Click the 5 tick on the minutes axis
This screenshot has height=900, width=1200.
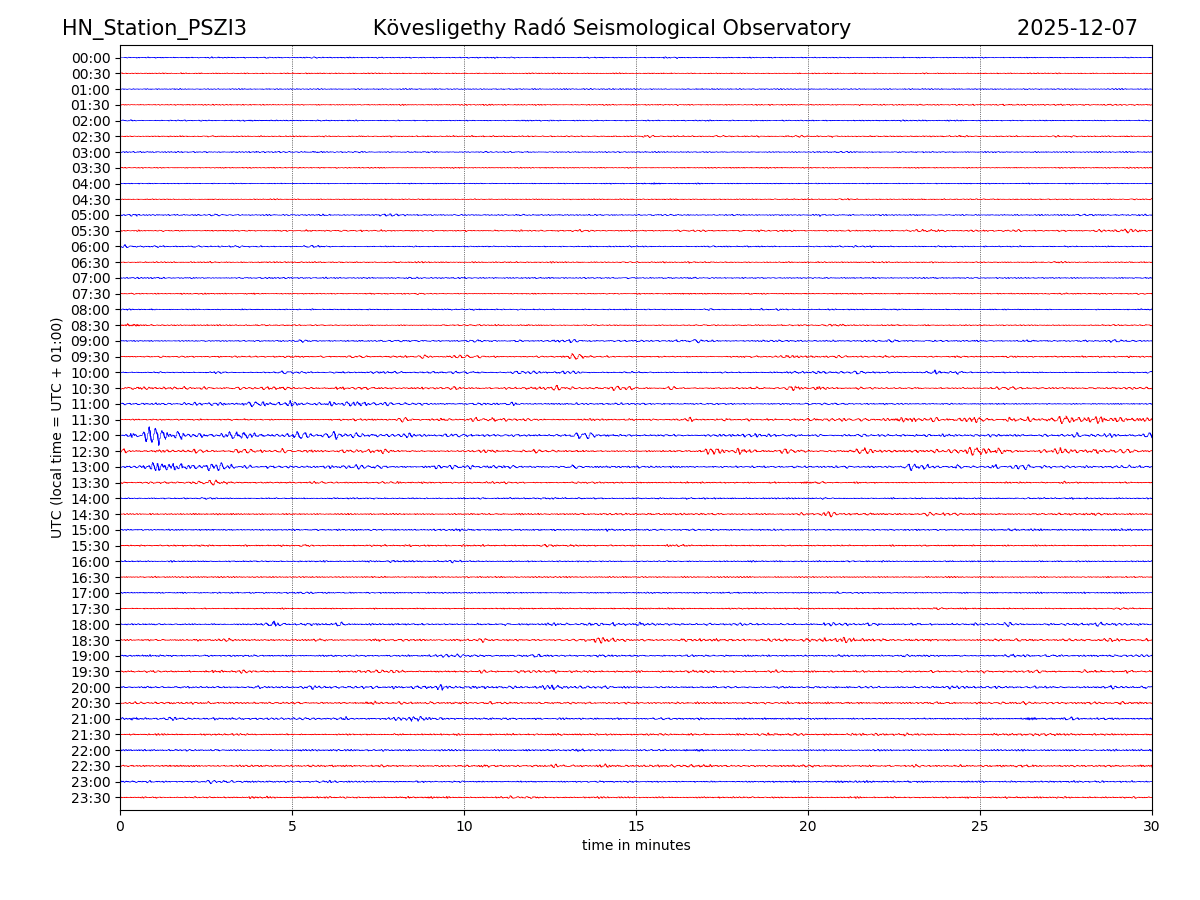[292, 827]
